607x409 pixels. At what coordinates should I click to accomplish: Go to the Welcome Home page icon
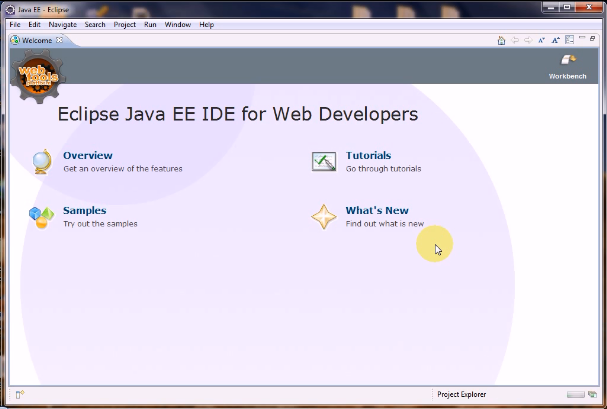click(x=501, y=40)
